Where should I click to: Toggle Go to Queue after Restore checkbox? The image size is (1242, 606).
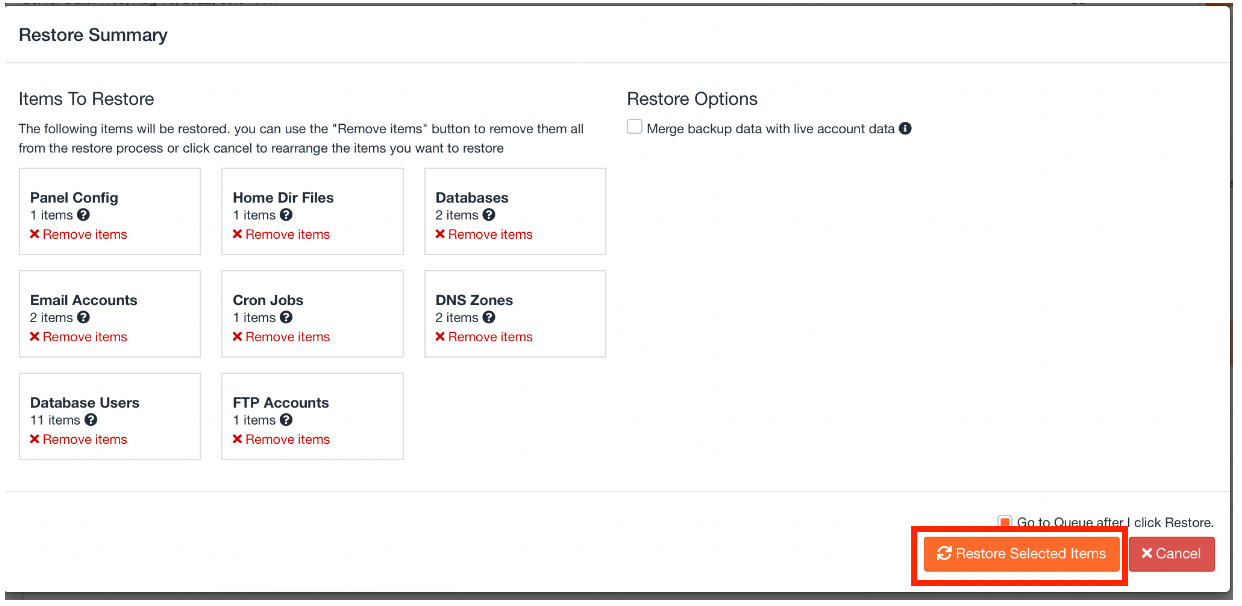tap(1005, 522)
